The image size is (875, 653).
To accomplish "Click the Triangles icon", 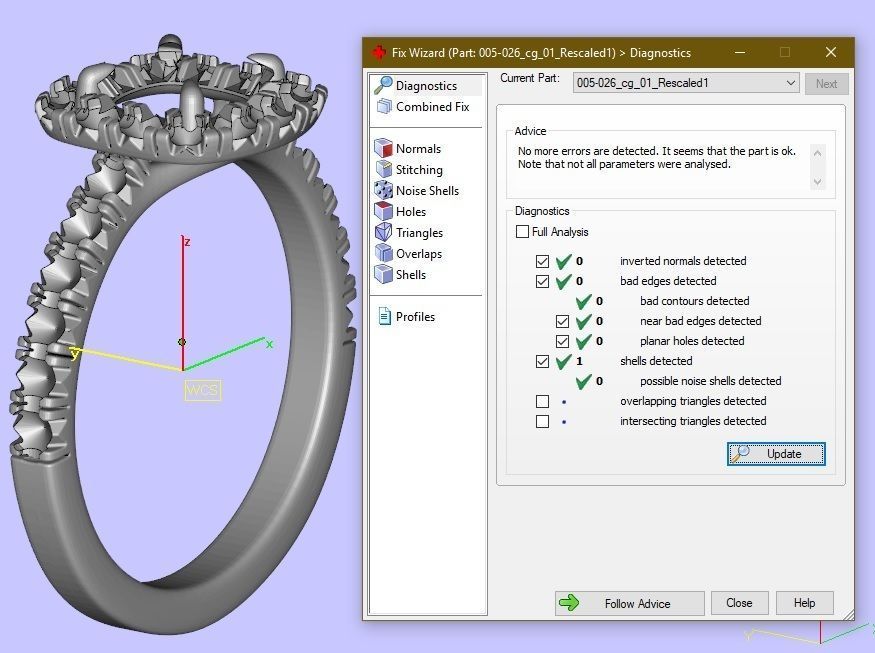I will click(383, 232).
